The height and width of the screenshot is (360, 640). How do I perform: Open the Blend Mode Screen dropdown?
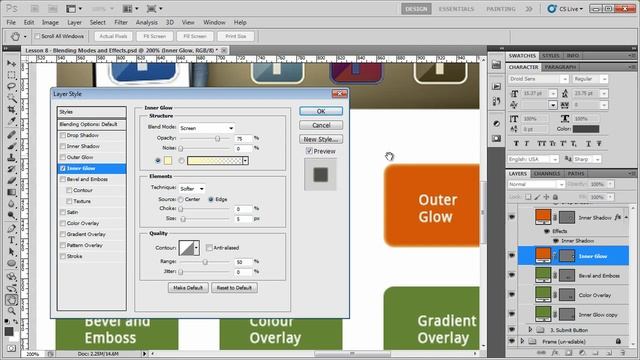[x=207, y=128]
